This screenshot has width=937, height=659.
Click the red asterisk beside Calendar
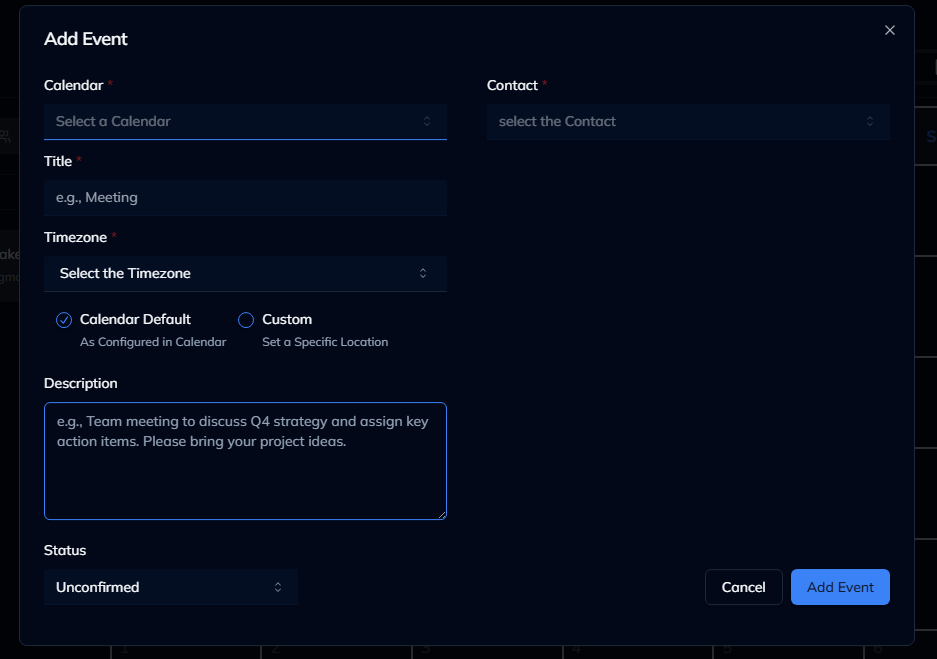110,85
